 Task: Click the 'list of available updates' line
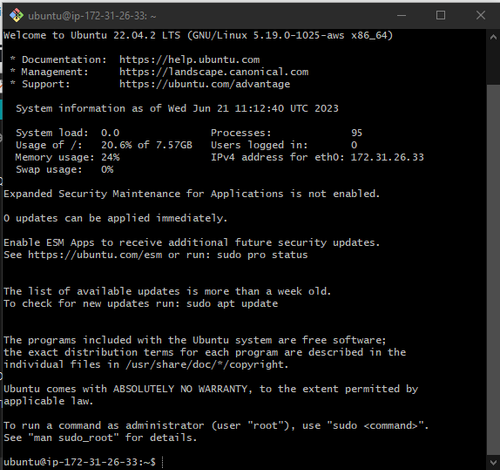click(167, 291)
